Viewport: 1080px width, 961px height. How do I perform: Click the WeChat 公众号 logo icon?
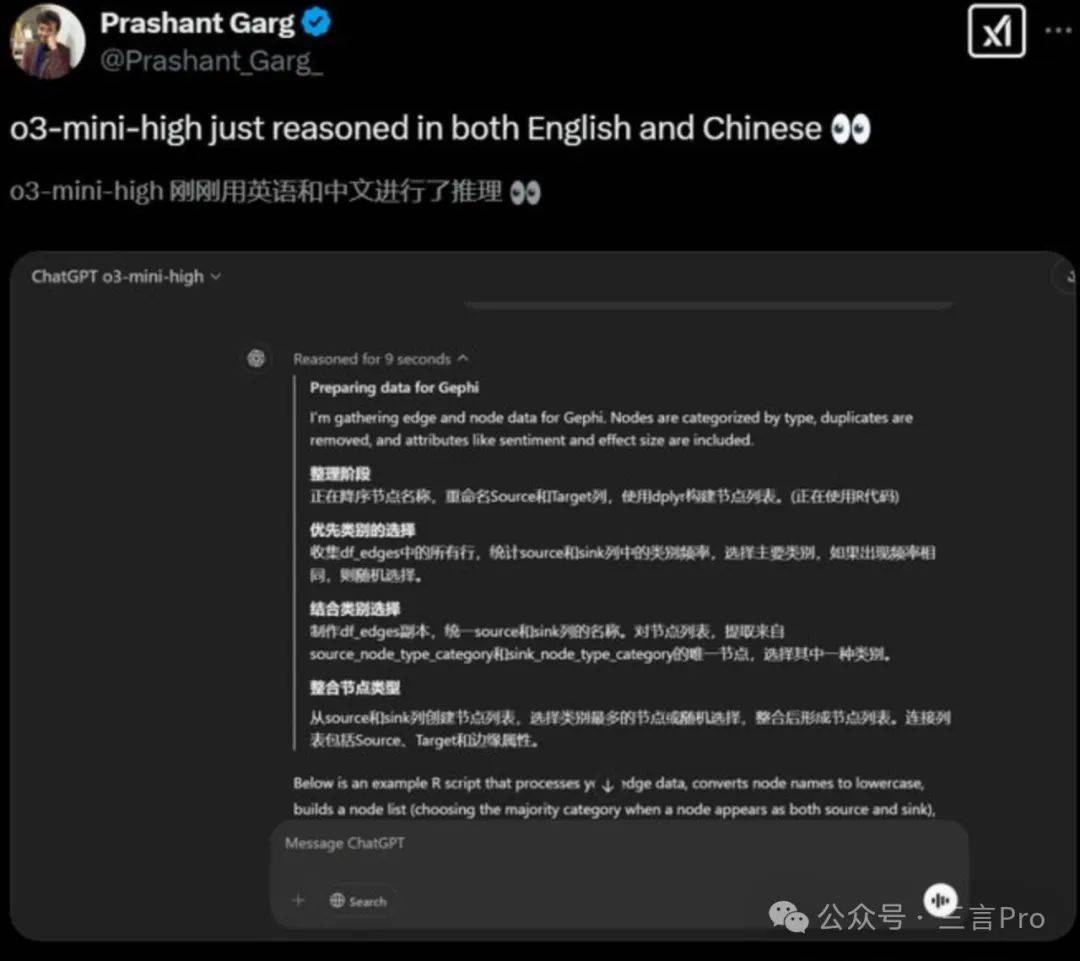tap(789, 917)
